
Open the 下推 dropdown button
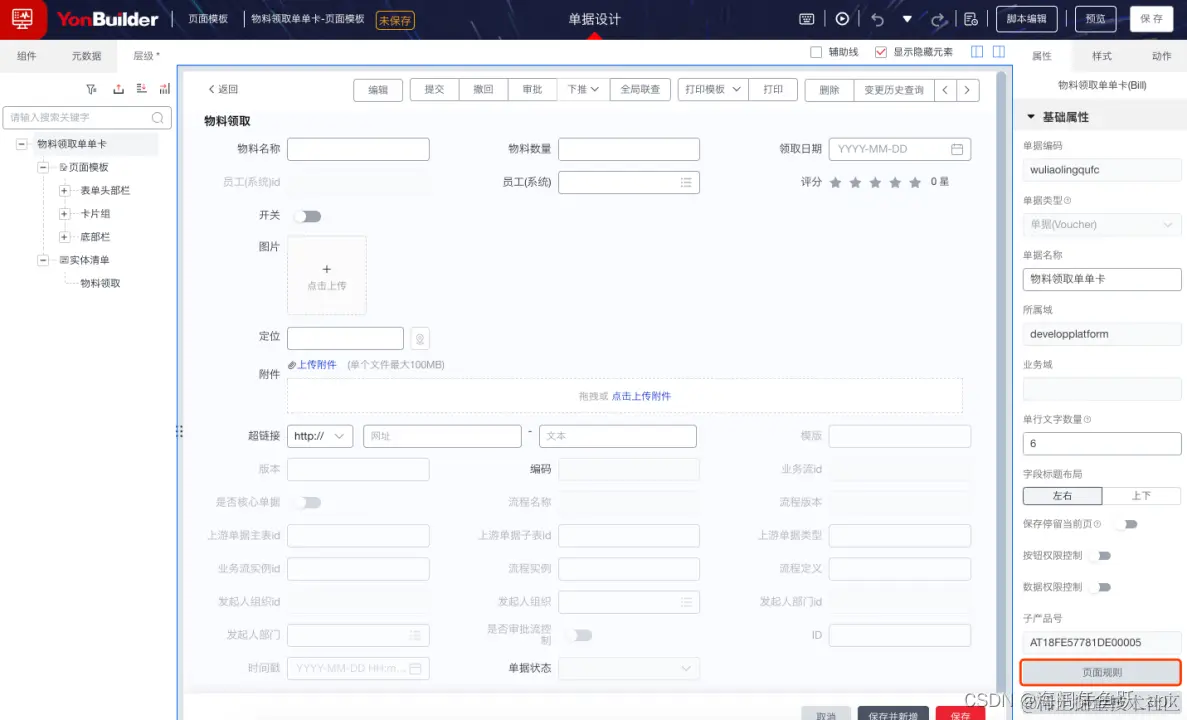click(583, 89)
